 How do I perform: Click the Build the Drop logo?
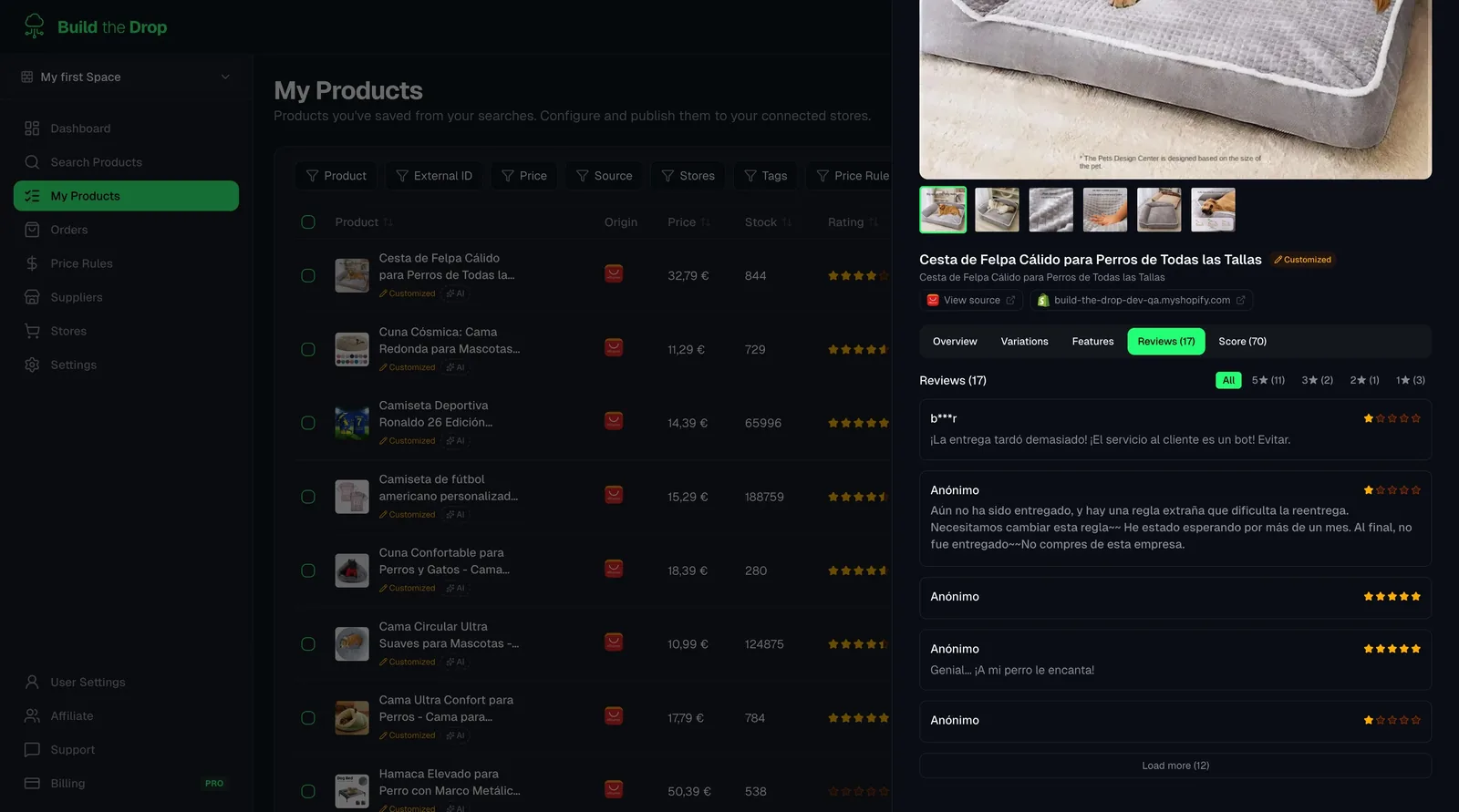click(x=95, y=26)
